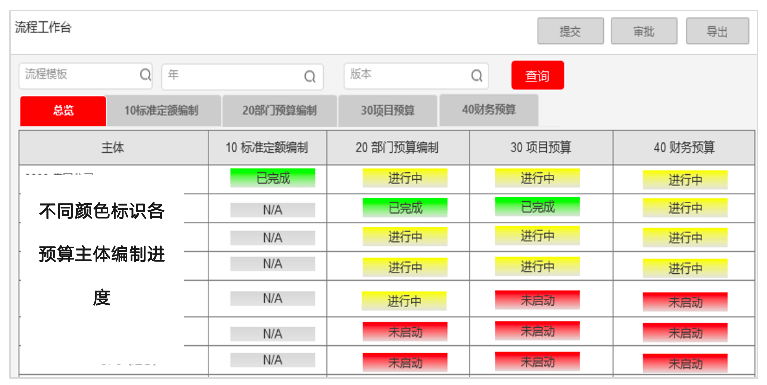Click the first red 未启动 under 30 项目预算
Screen dimensions: 767x385
pyautogui.click(x=537, y=300)
